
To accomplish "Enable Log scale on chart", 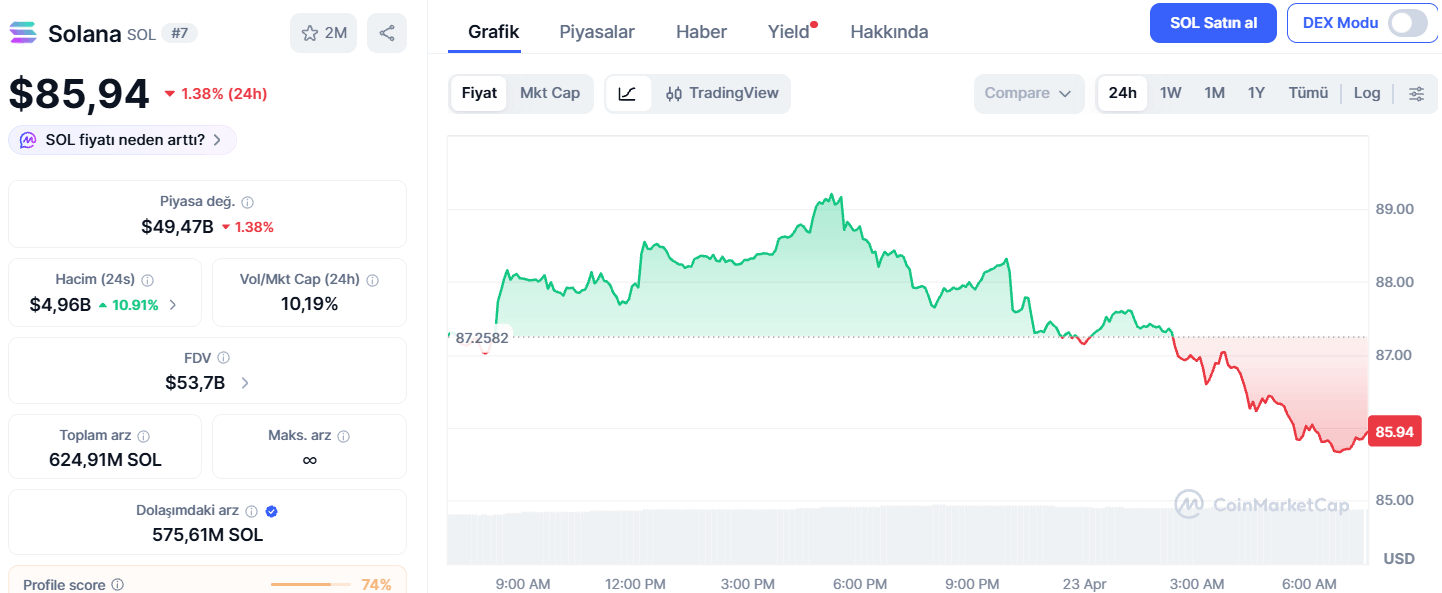I will 1367,93.
